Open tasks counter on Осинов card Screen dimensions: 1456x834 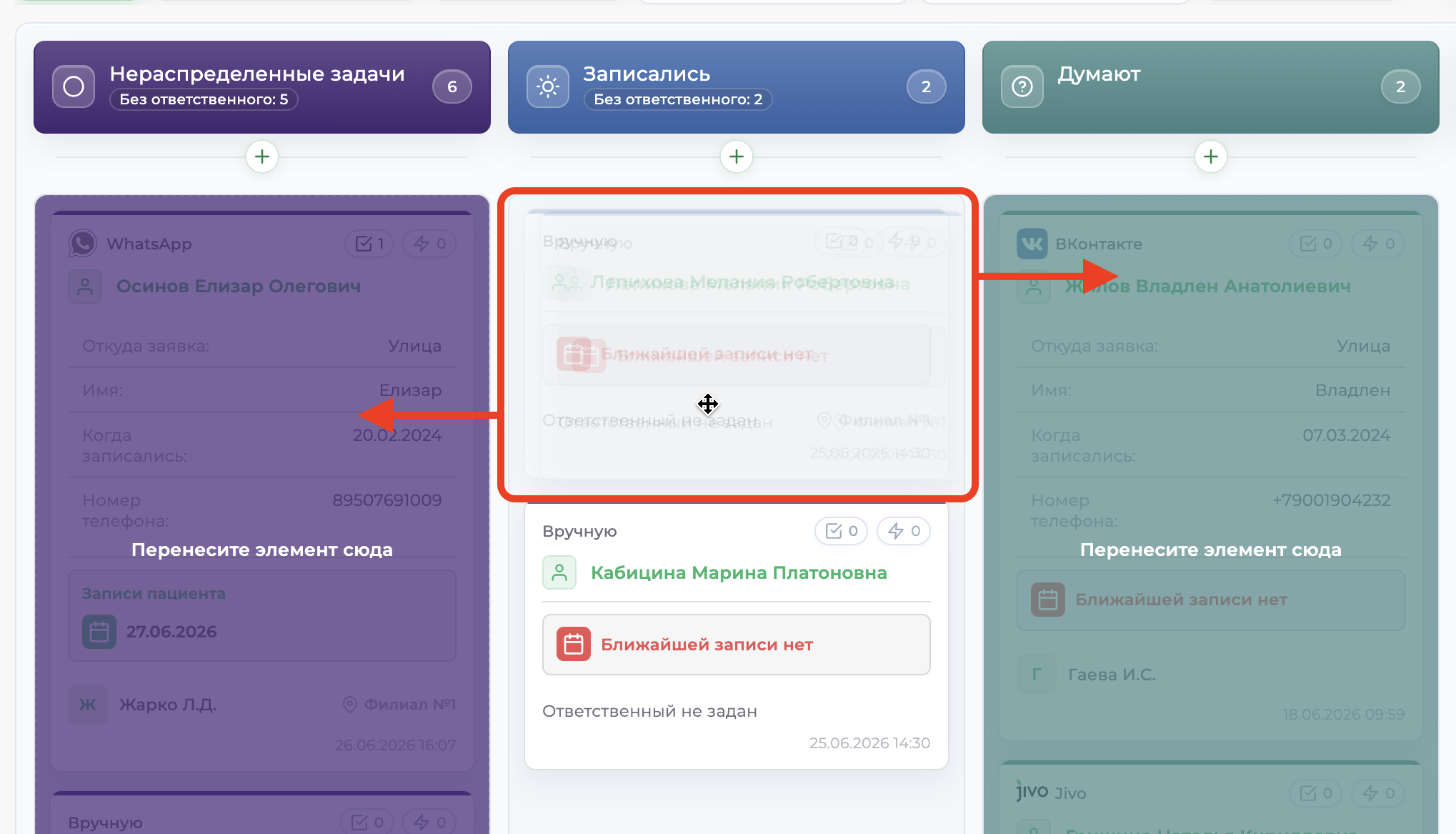pos(369,244)
